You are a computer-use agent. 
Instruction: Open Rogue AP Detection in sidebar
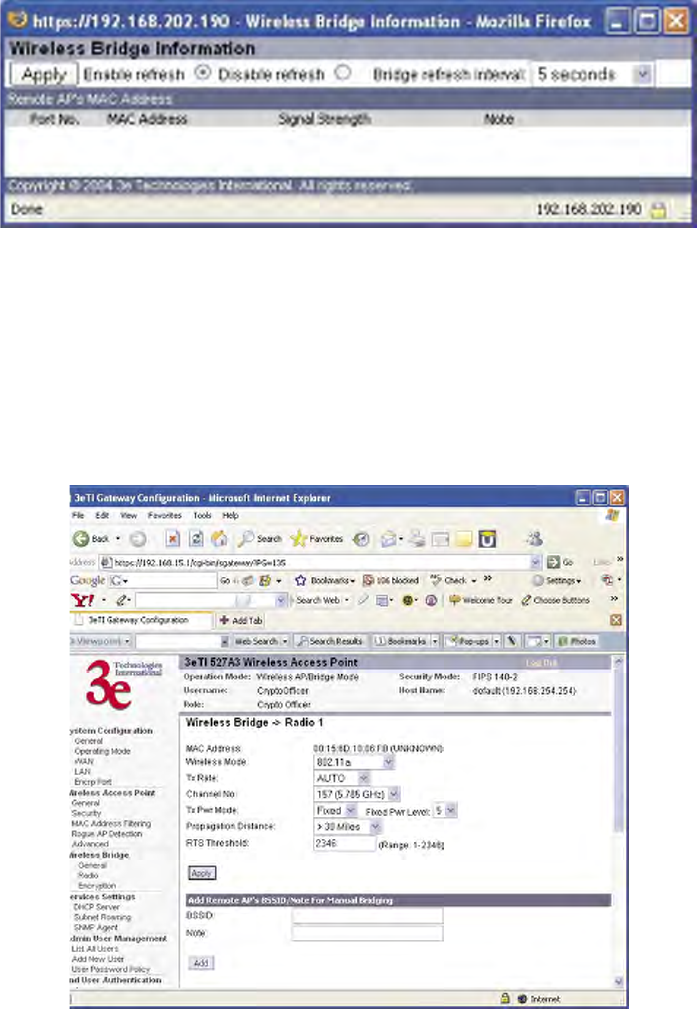point(107,834)
